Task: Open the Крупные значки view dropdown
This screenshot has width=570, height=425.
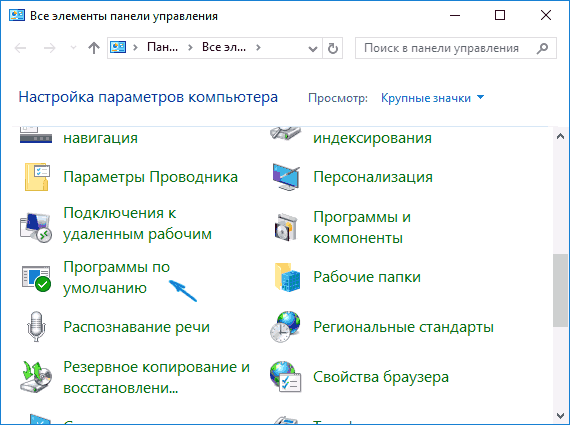Action: tap(433, 98)
